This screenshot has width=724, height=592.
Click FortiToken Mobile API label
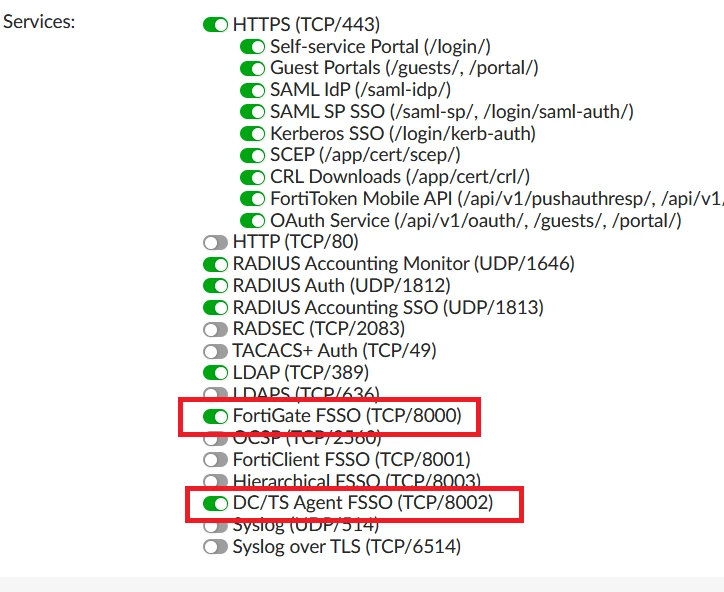[497, 199]
